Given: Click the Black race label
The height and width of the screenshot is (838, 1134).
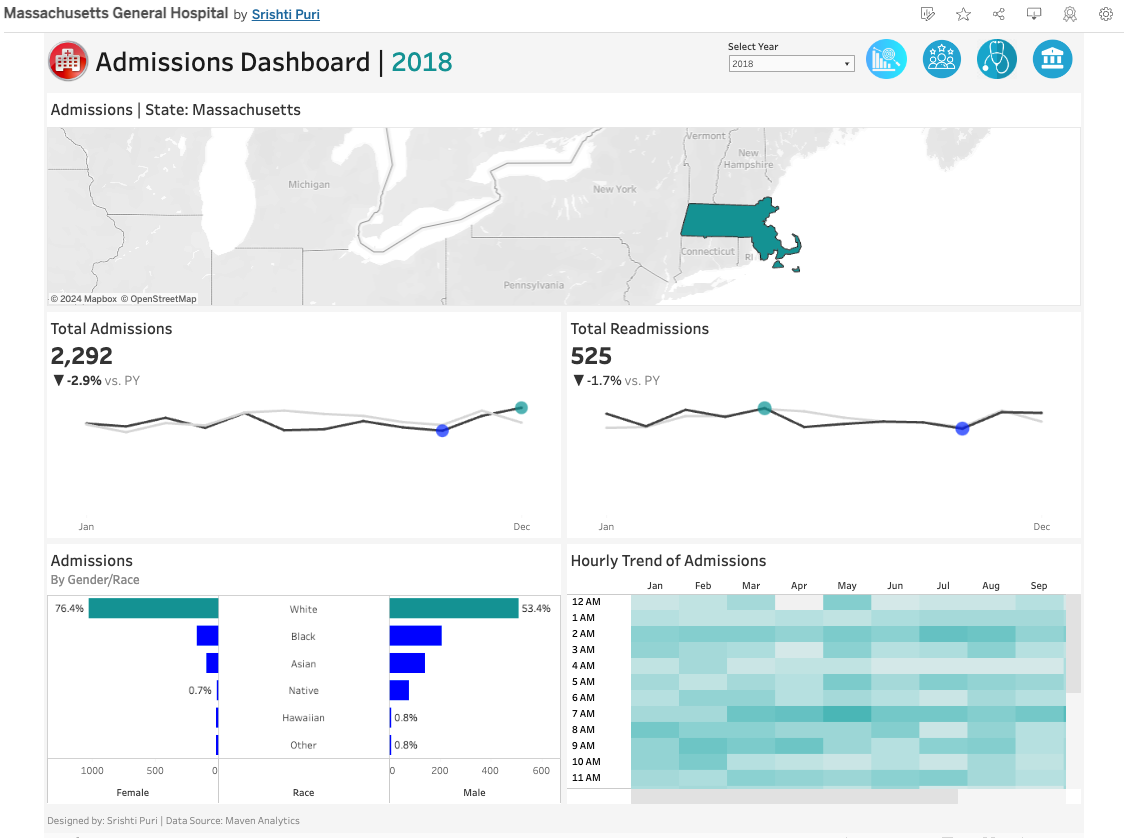Looking at the screenshot, I should coord(303,636).
